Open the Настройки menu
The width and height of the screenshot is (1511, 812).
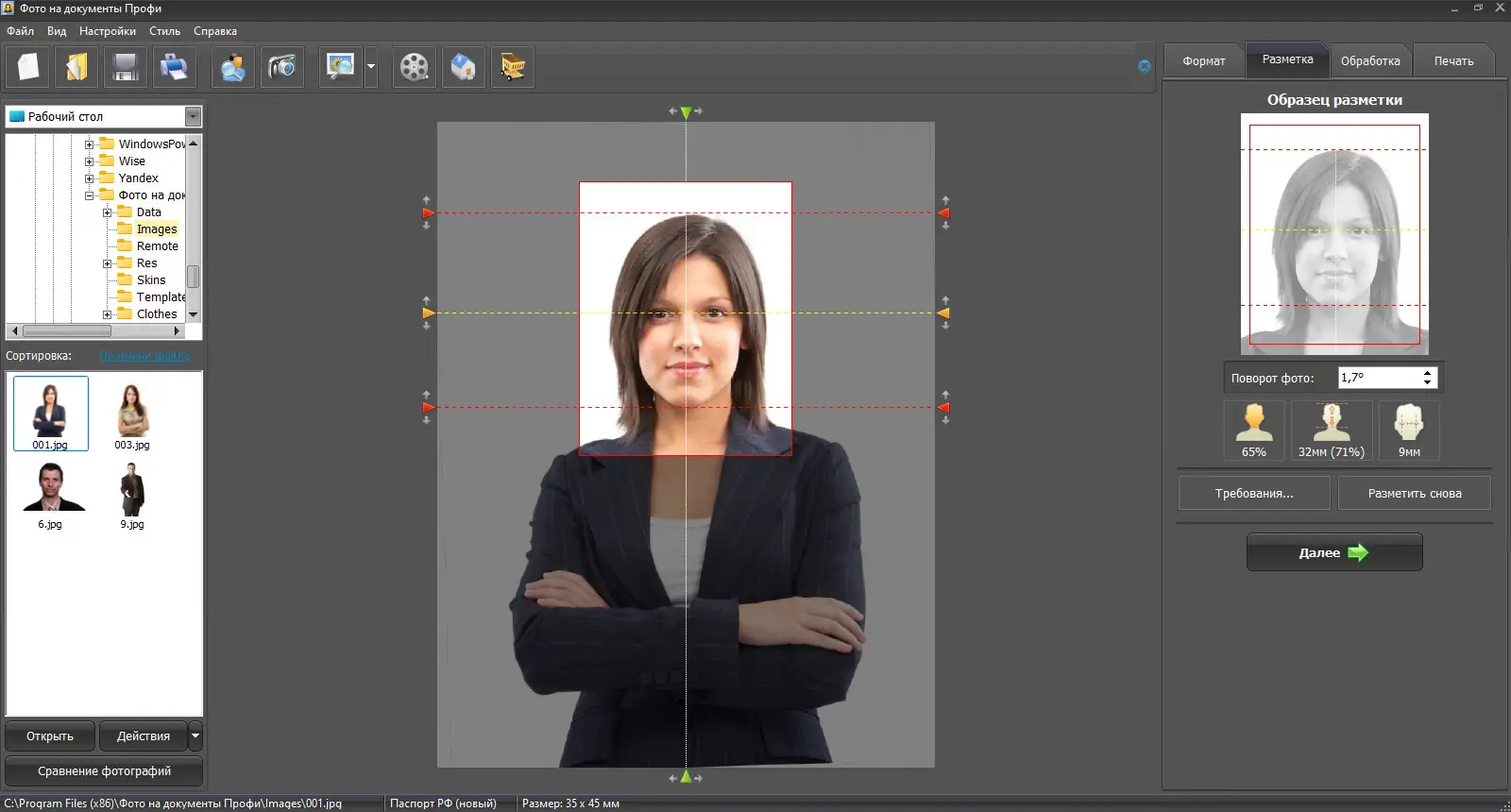tap(107, 31)
